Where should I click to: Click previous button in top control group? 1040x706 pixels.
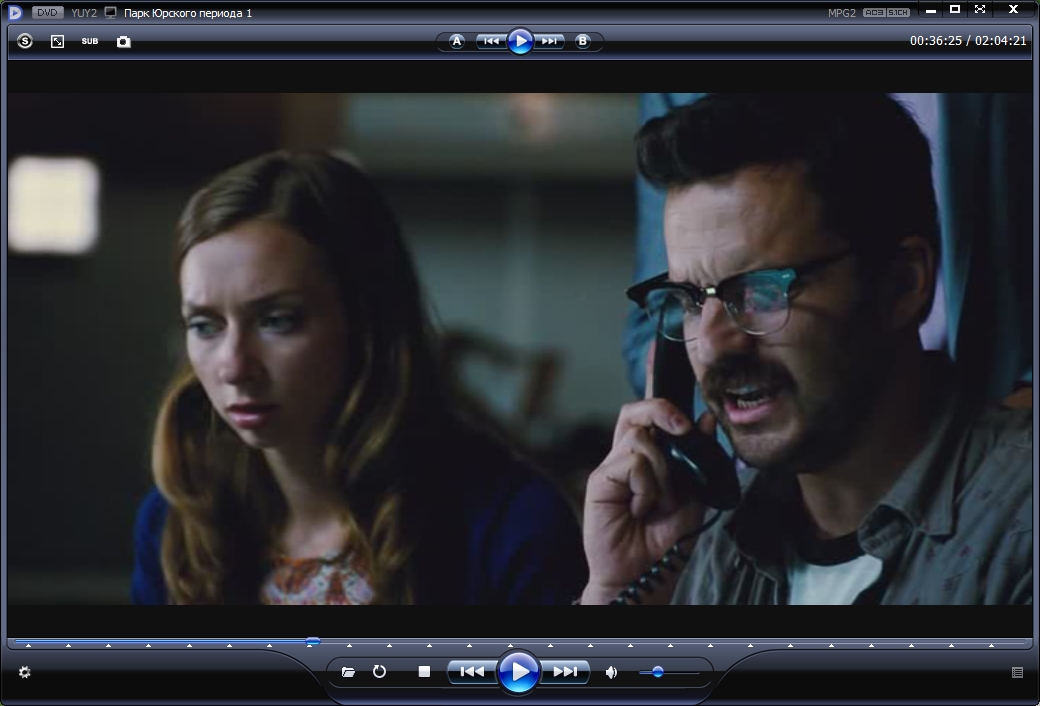click(x=491, y=41)
